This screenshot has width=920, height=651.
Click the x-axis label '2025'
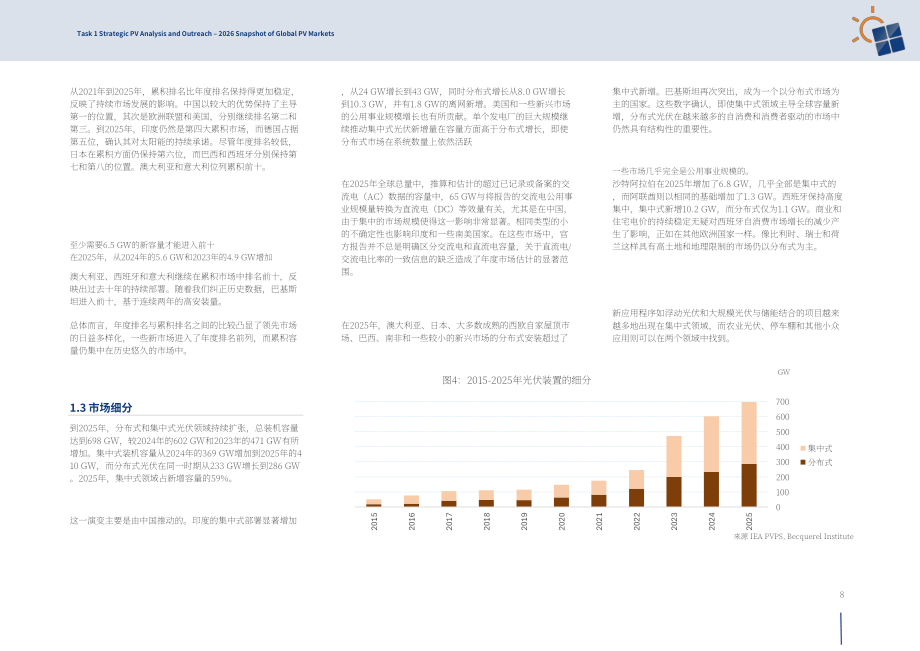[x=749, y=521]
